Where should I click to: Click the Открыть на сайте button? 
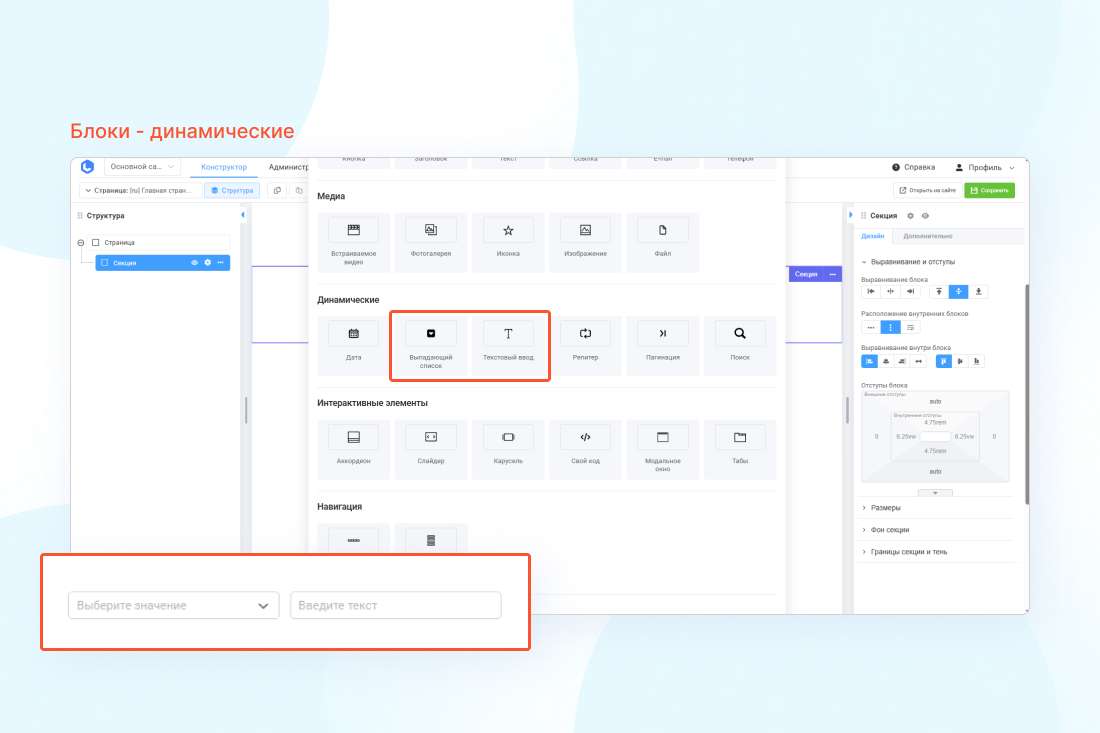[x=927, y=190]
